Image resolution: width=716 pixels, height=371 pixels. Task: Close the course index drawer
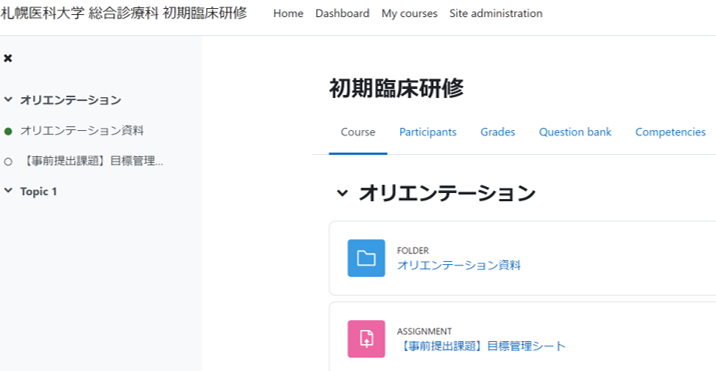[8, 58]
